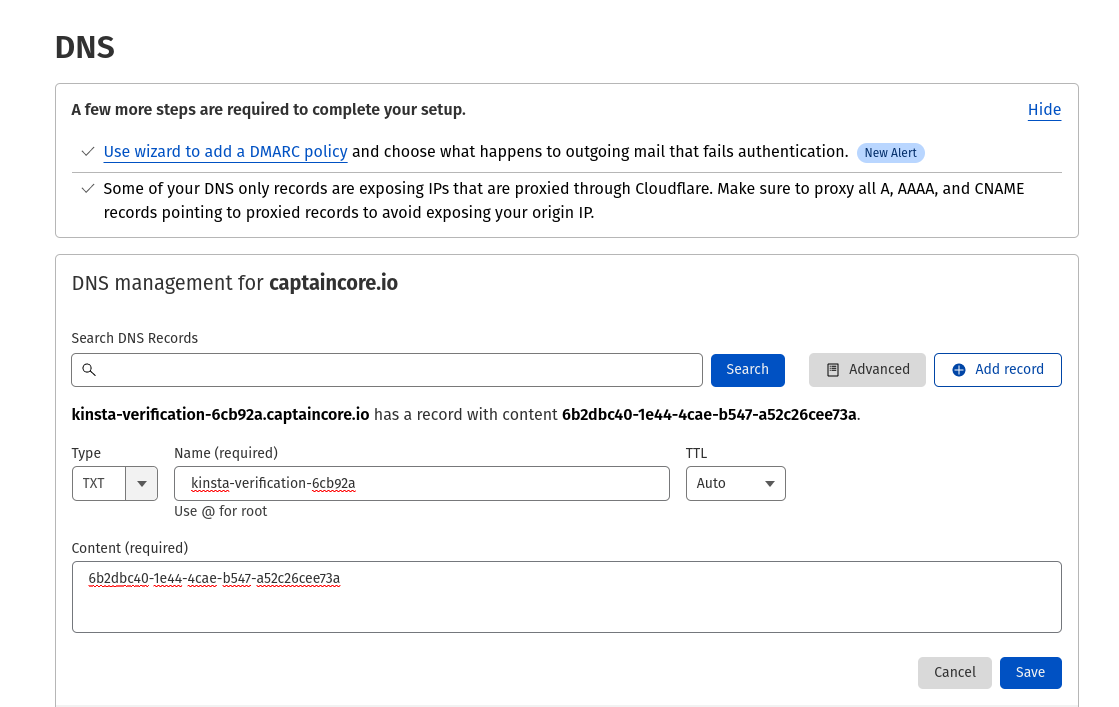Click the blue Search button
This screenshot has width=1119, height=707.
click(747, 370)
